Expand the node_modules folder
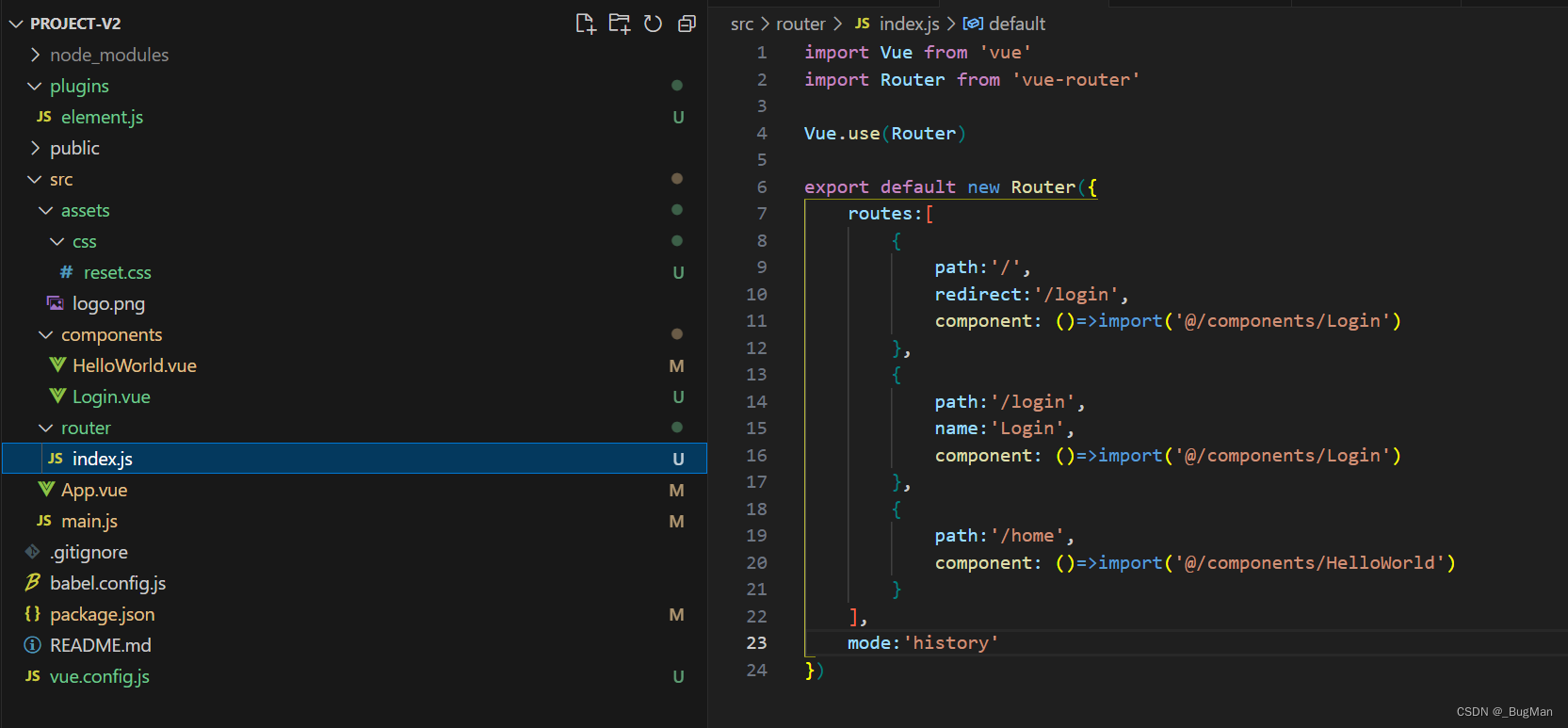The image size is (1568, 728). pos(35,55)
